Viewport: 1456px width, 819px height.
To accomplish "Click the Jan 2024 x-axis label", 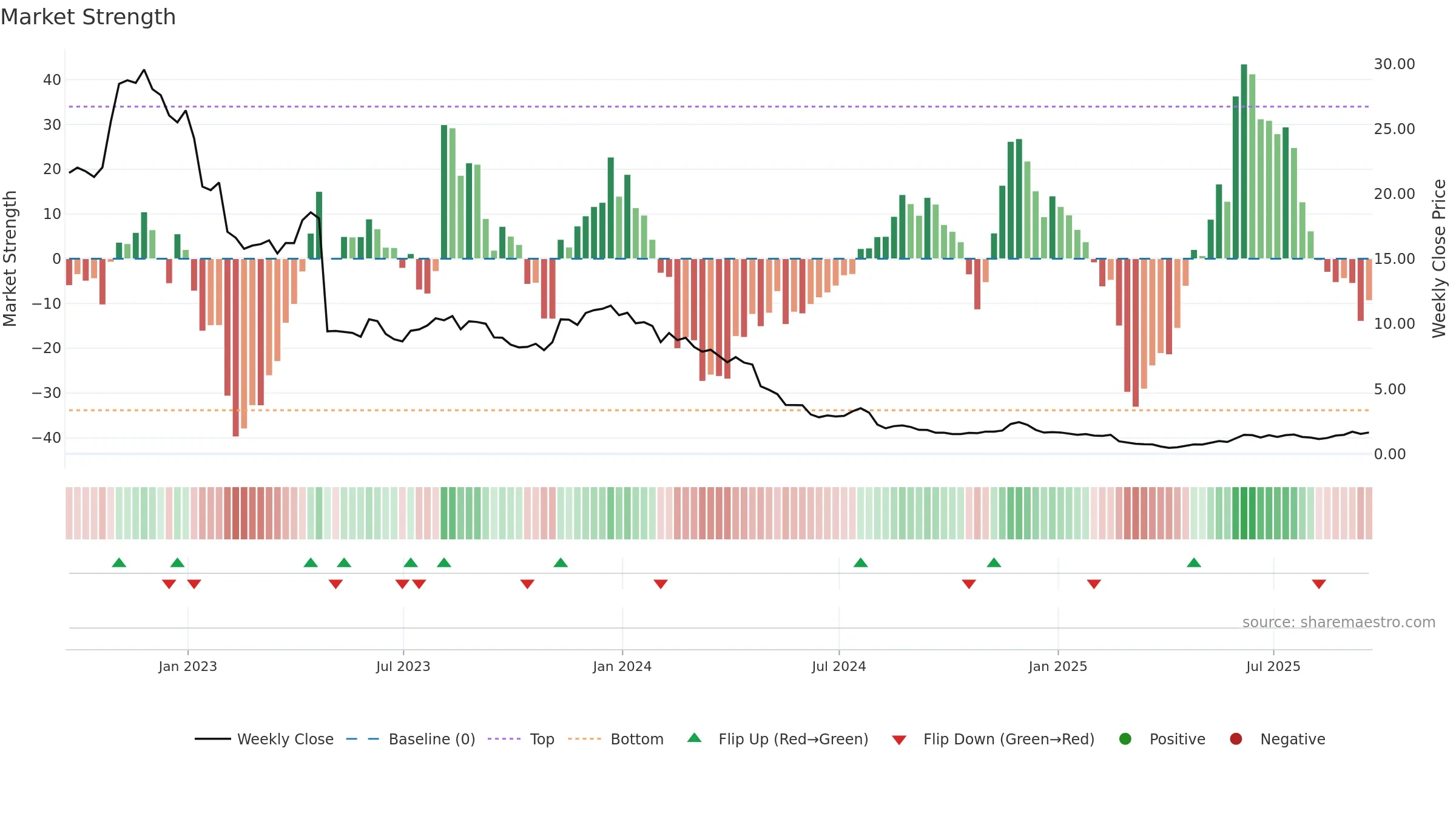I will tap(622, 667).
